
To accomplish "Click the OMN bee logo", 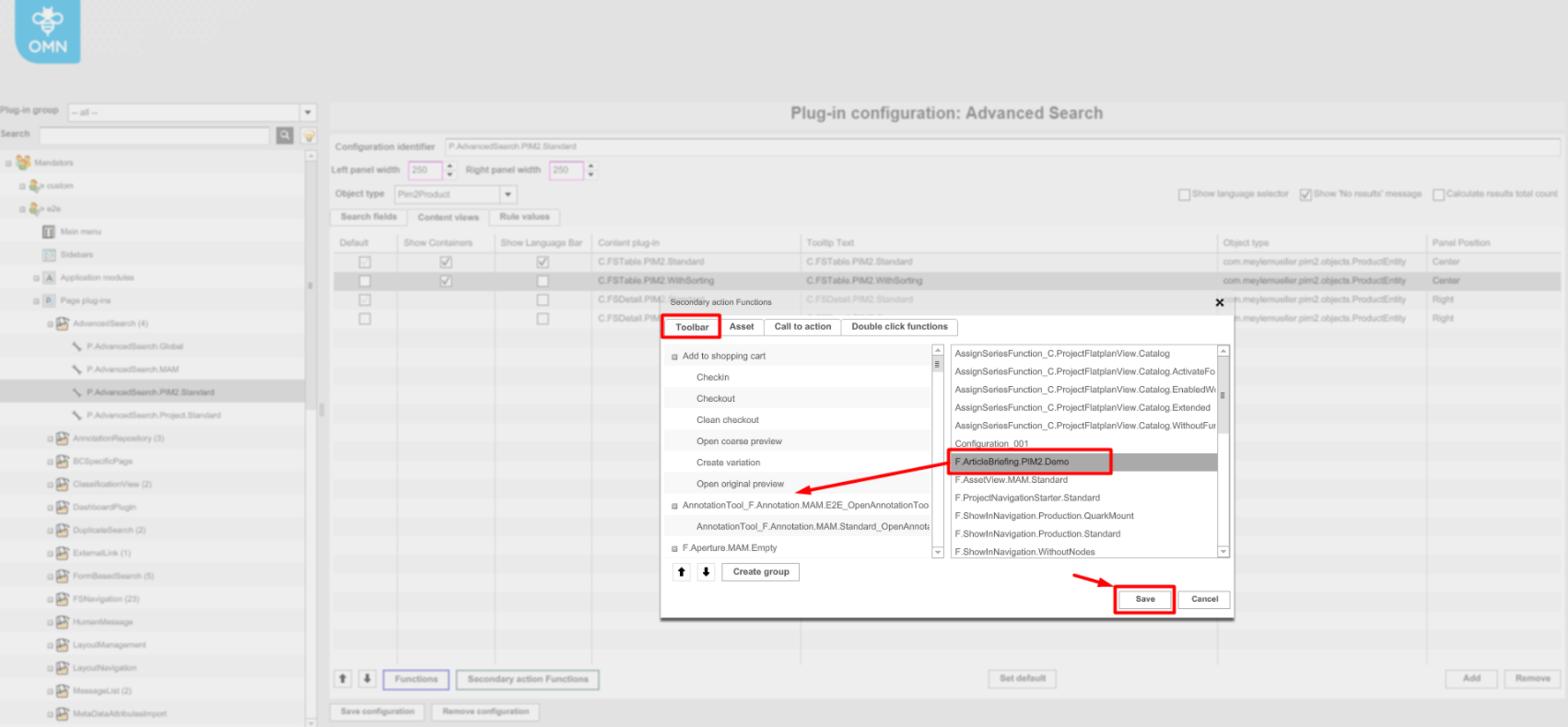I will pos(48,30).
